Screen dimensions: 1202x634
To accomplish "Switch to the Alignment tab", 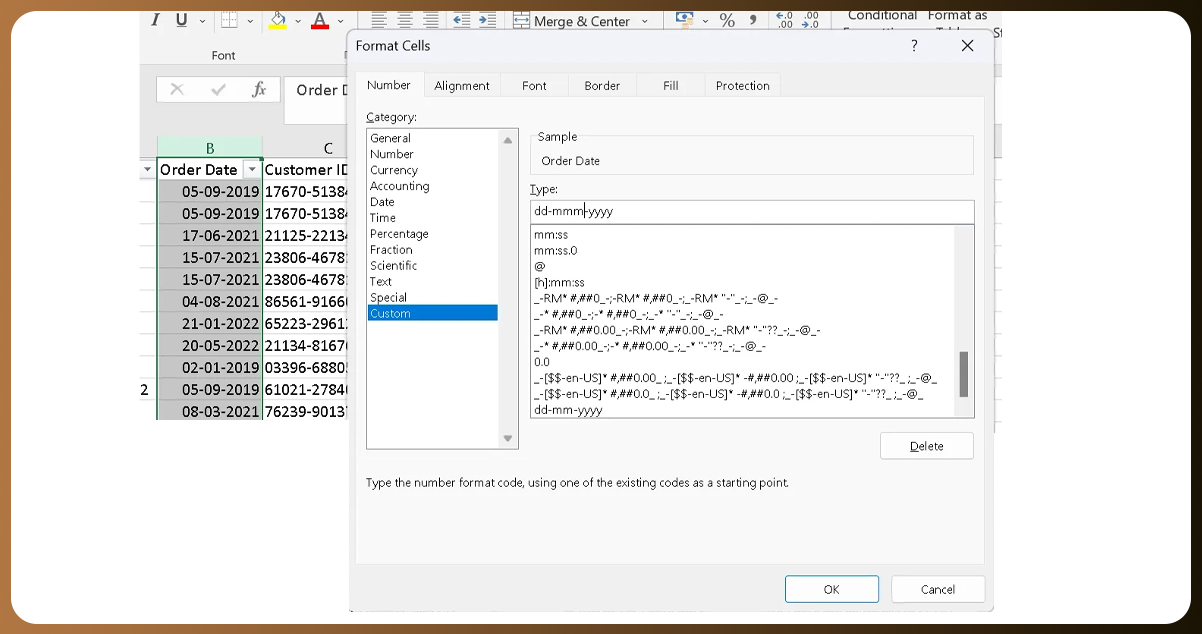I will click(462, 86).
